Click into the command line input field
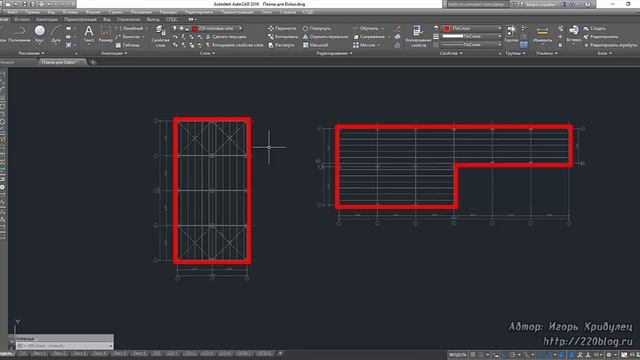Screen dimensions: 640x360 point(64,346)
